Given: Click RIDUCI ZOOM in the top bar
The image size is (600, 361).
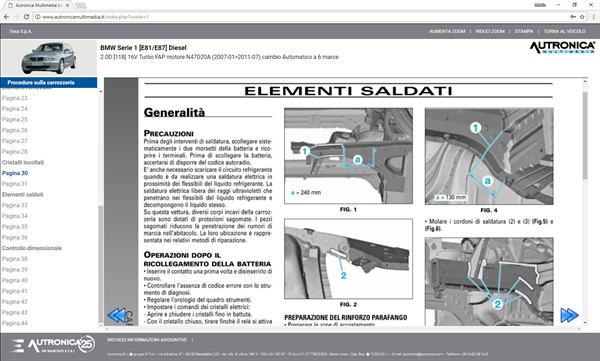Looking at the screenshot, I should pos(490,31).
